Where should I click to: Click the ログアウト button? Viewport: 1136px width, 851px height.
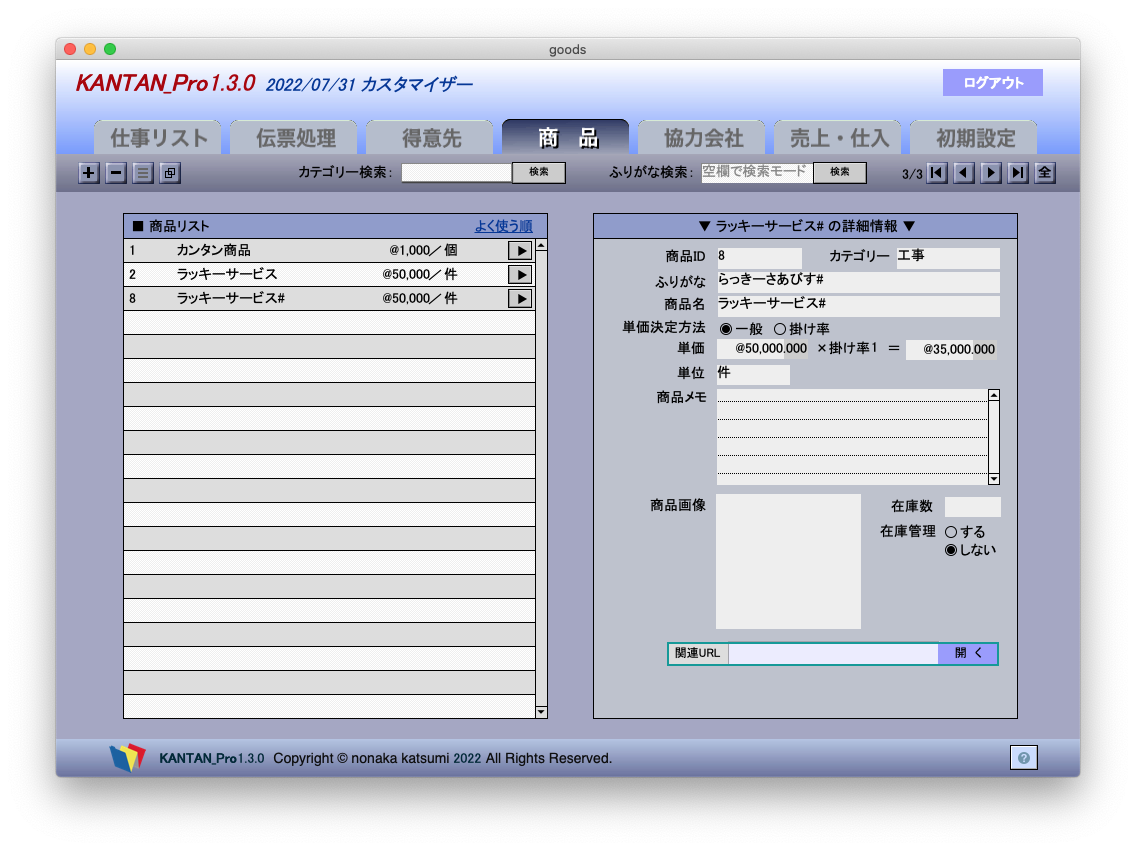pos(993,83)
